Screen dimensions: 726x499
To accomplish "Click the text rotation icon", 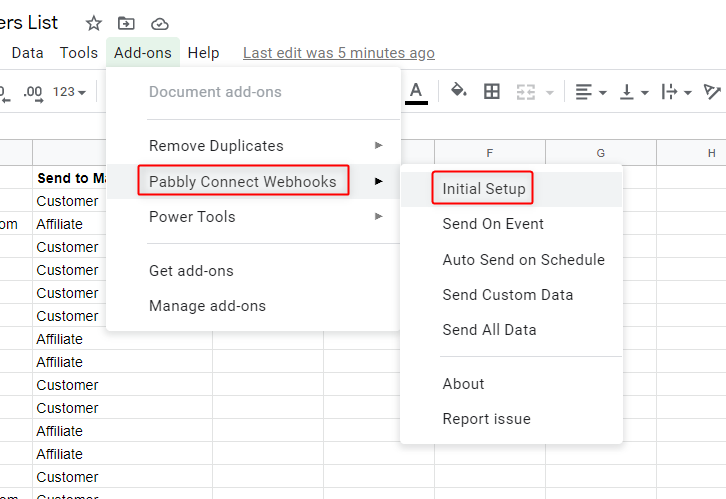I will click(712, 92).
